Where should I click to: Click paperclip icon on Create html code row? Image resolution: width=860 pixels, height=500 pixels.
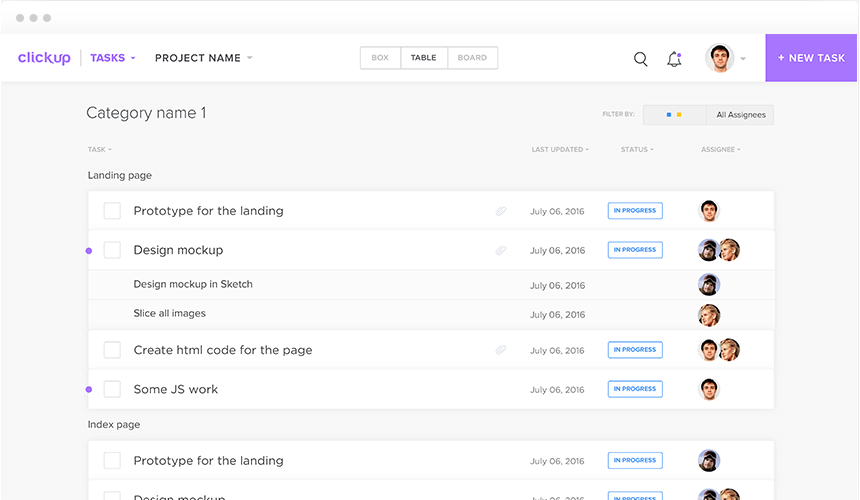pyautogui.click(x=501, y=350)
